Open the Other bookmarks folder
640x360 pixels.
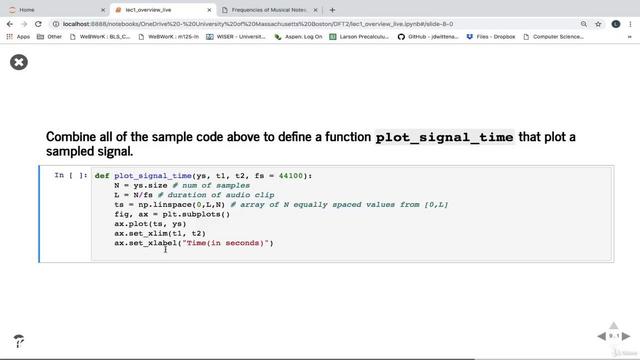point(49,37)
